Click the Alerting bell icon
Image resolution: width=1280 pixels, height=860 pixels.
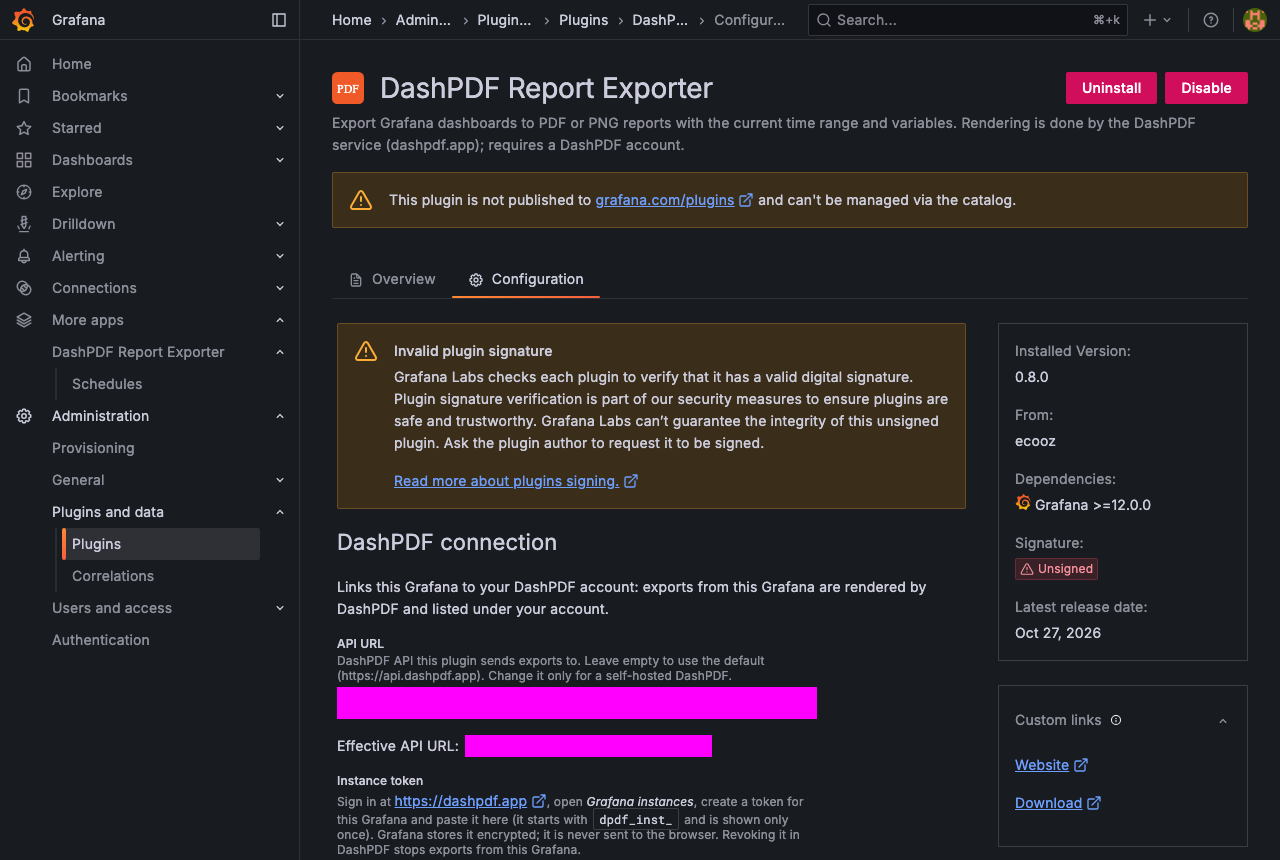pos(24,256)
